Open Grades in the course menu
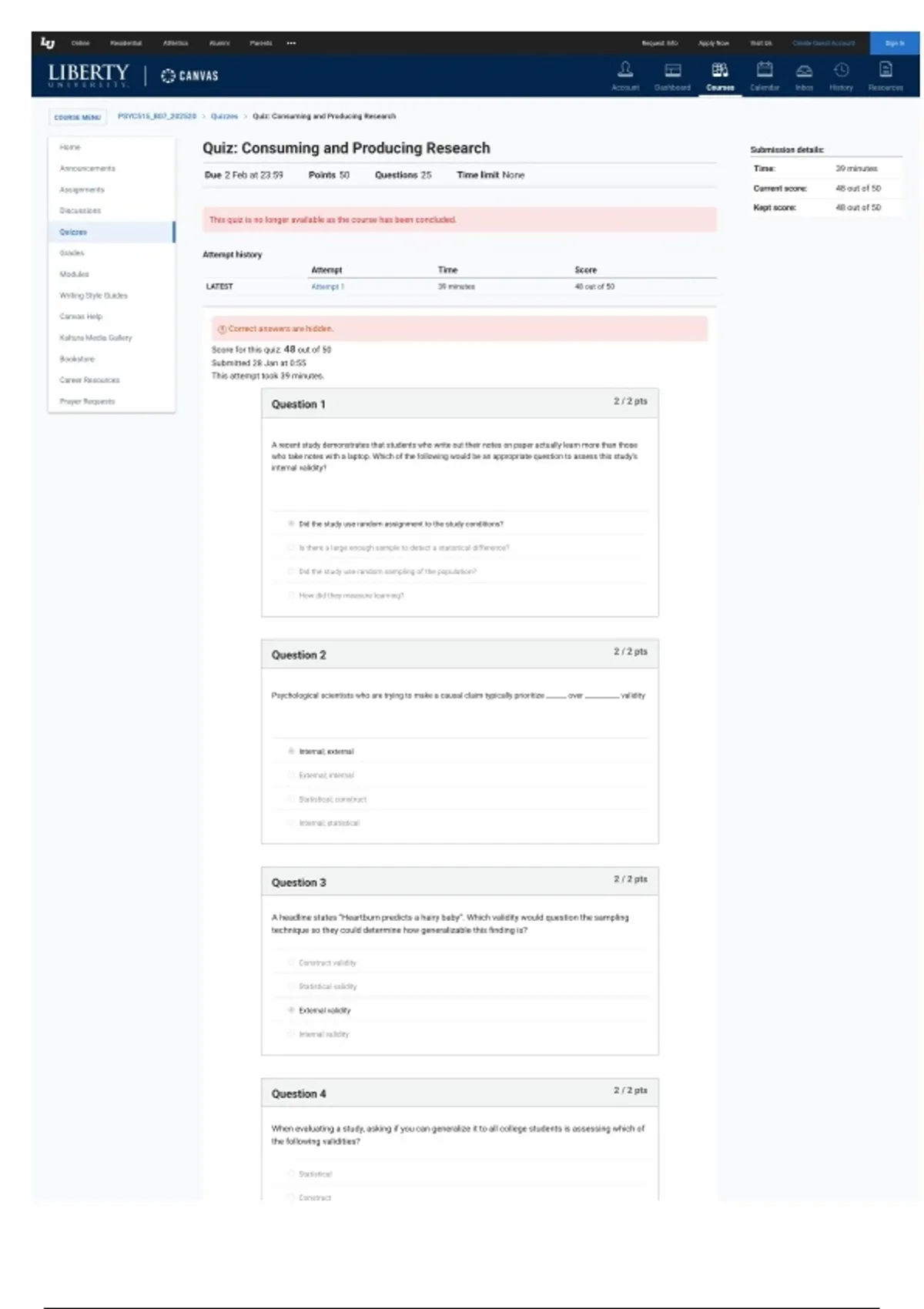This screenshot has height=1309, width=924. [72, 253]
